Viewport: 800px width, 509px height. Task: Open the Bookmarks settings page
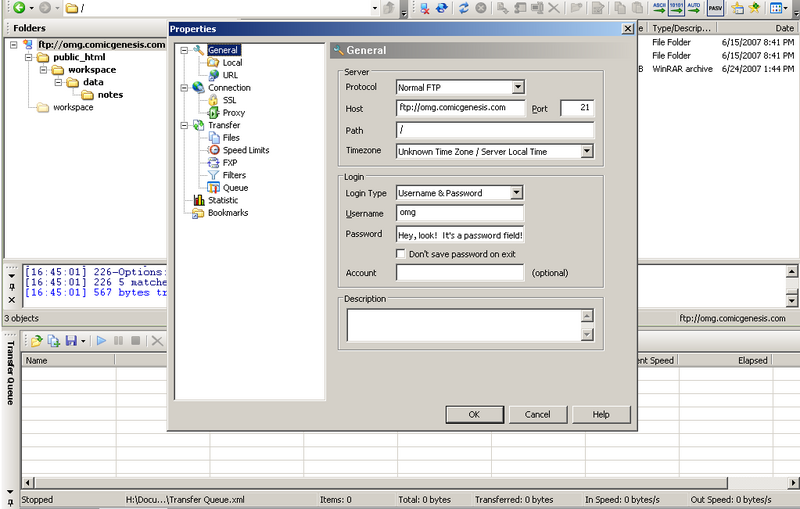(x=228, y=213)
